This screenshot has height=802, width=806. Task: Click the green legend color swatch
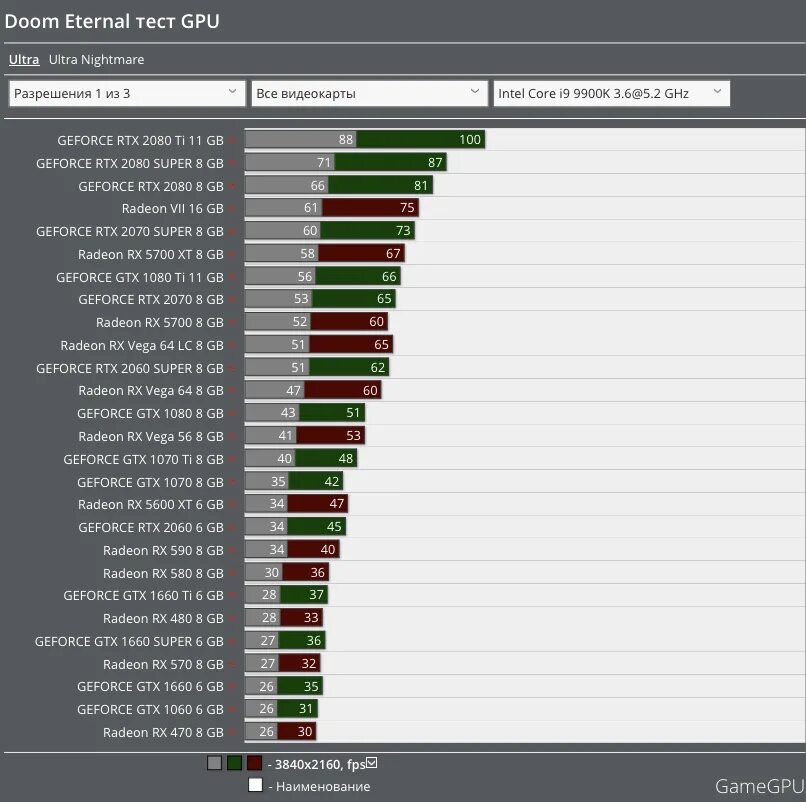tap(234, 763)
